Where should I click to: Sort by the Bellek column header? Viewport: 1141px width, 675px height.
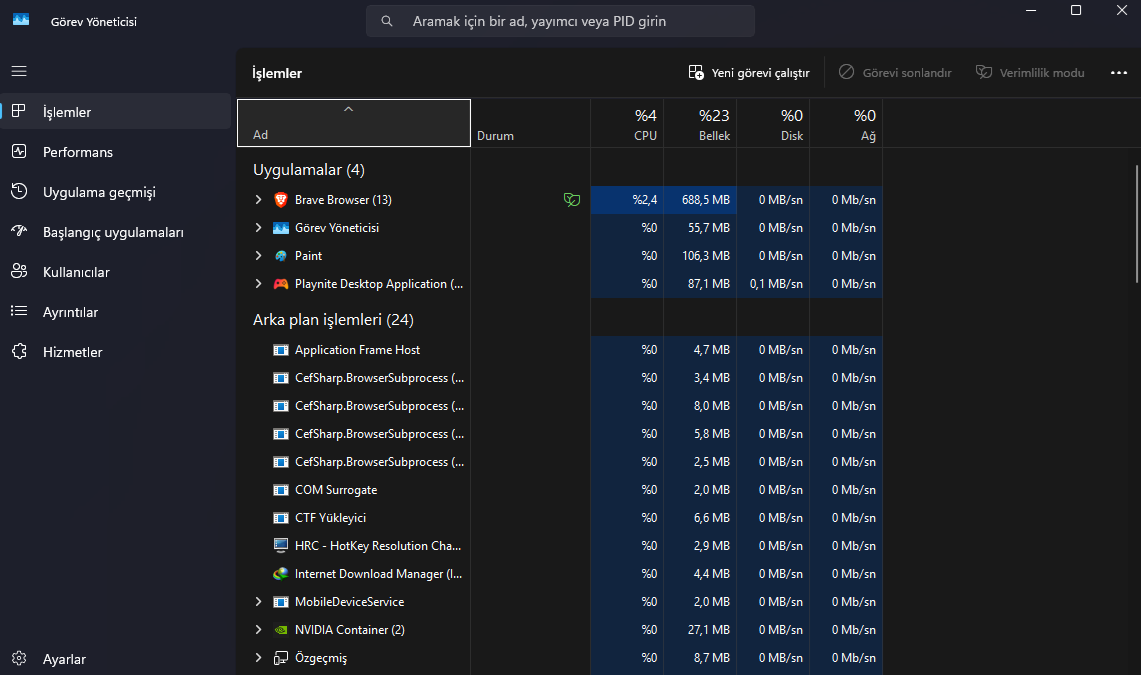(x=700, y=124)
